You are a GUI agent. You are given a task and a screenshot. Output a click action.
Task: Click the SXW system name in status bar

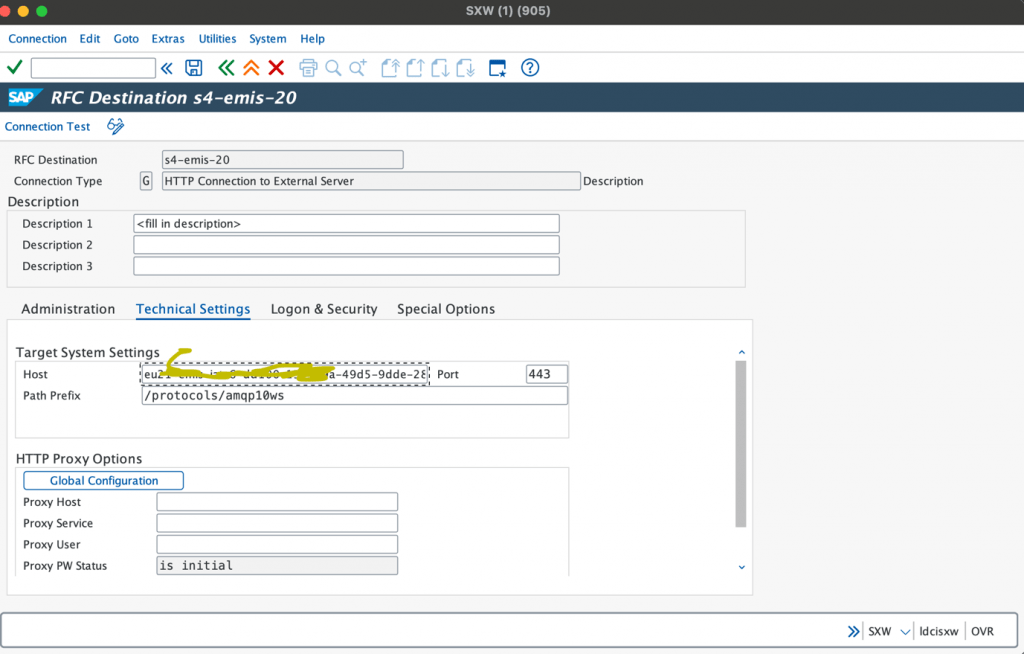point(880,632)
